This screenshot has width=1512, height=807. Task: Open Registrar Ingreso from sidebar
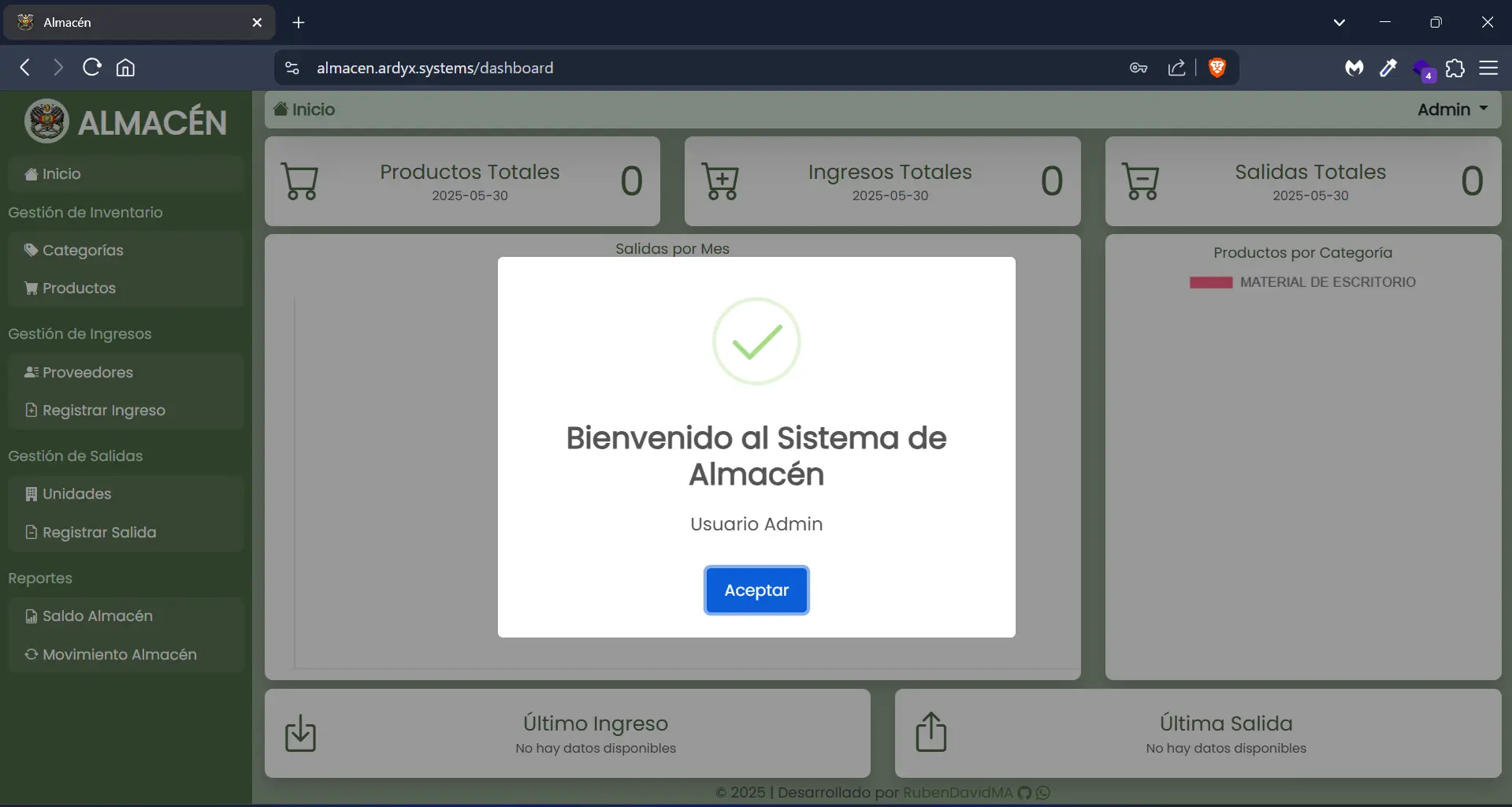click(x=103, y=410)
